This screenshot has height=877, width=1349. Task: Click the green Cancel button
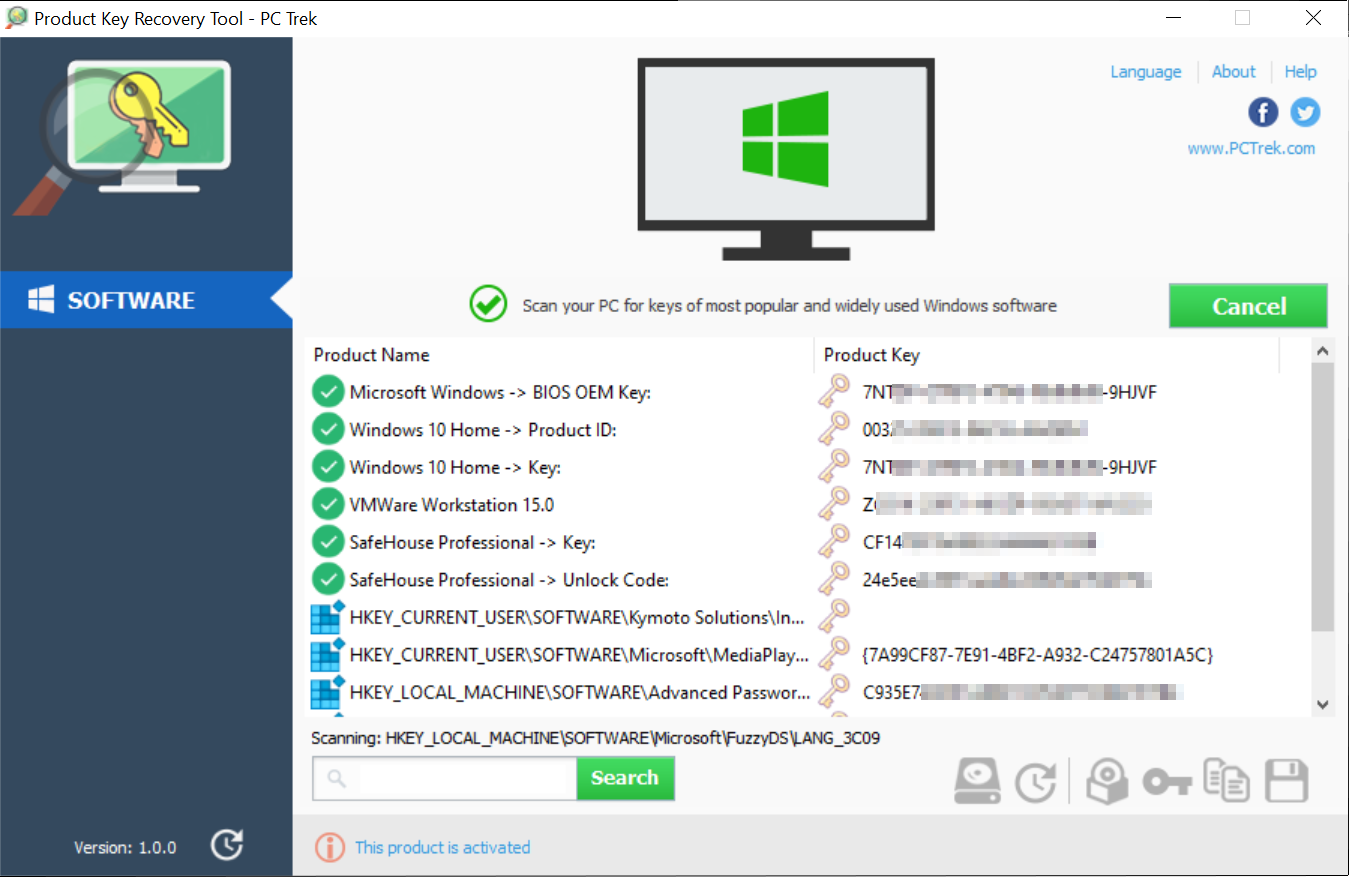1248,306
